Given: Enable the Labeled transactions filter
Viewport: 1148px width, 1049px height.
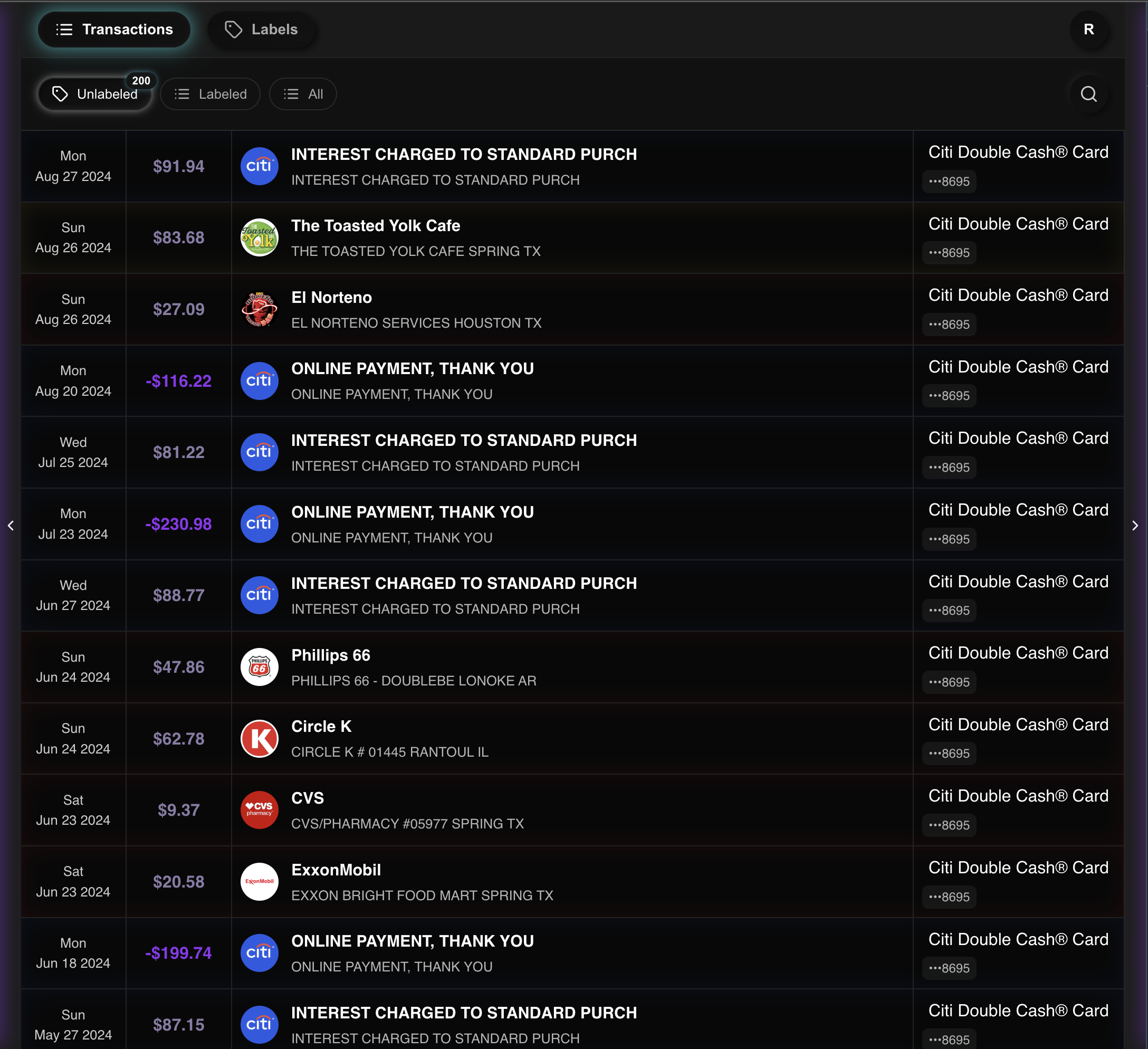Looking at the screenshot, I should tap(210, 94).
